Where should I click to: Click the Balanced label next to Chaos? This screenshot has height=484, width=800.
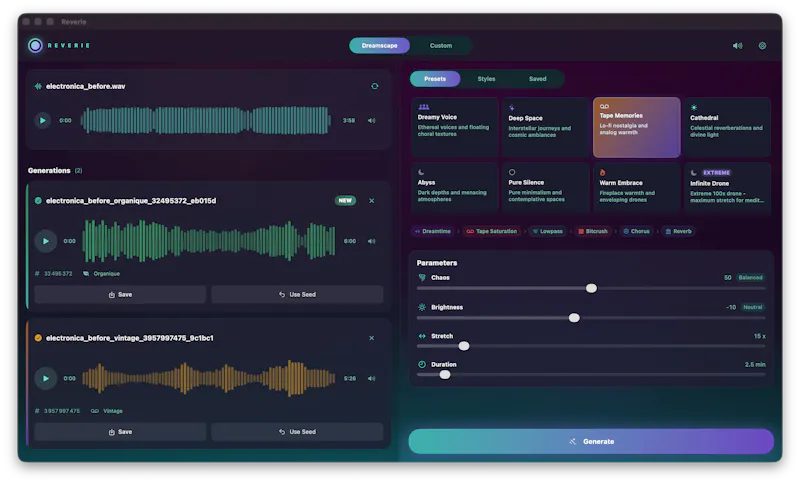750,277
